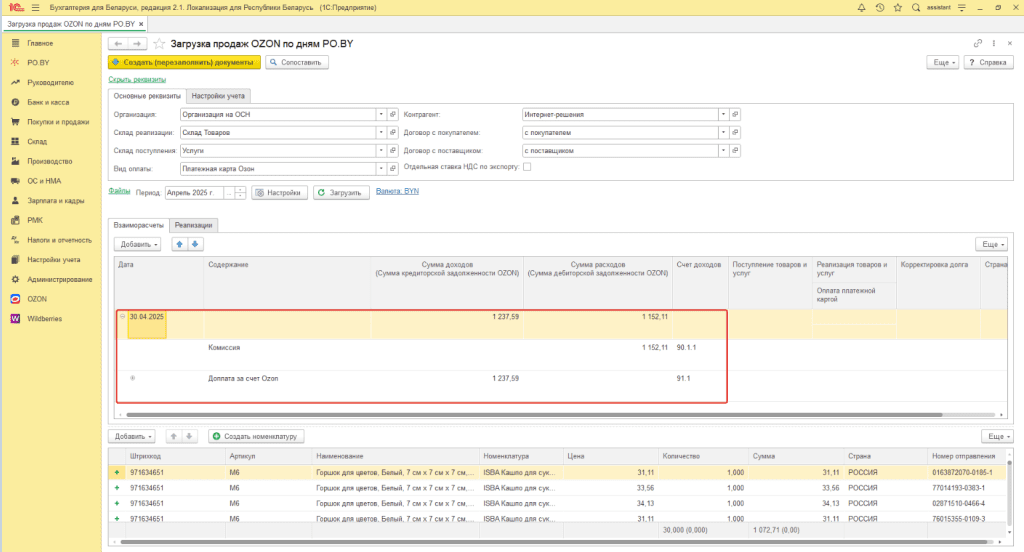
Task: Open Склад поступления dropdown arrow
Action: click(x=381, y=151)
